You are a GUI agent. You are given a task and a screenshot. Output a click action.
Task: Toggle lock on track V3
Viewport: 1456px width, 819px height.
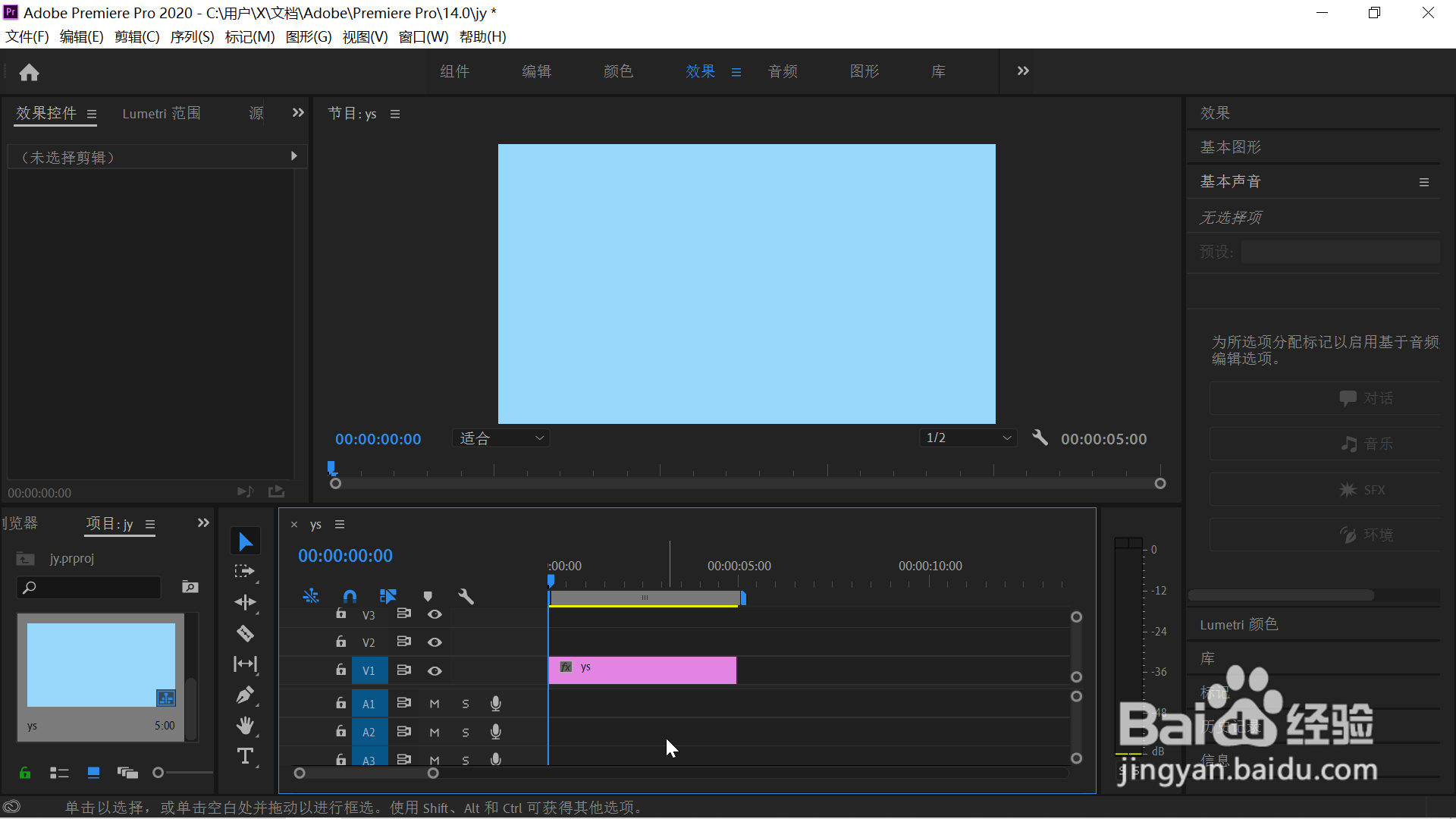pos(341,613)
